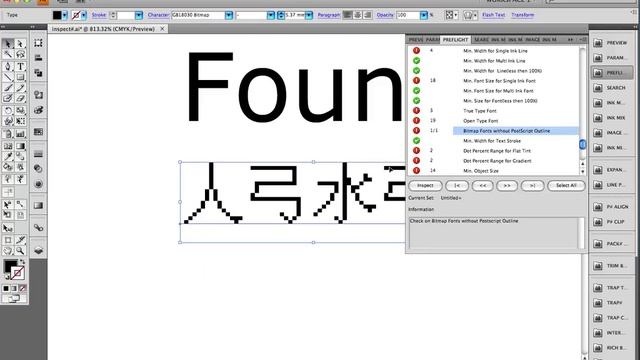
Task: Select the Type tool
Action: 20,66
